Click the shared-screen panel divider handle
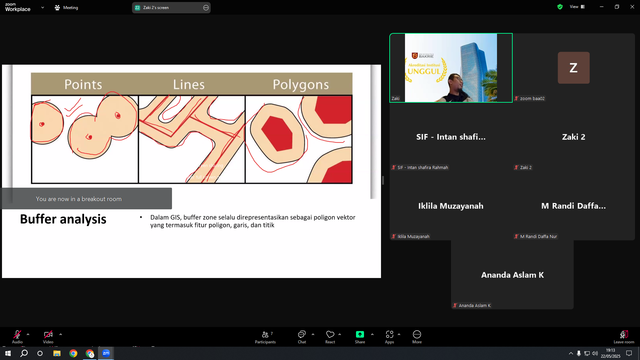Viewport: 640px width, 360px height. pos(383,180)
